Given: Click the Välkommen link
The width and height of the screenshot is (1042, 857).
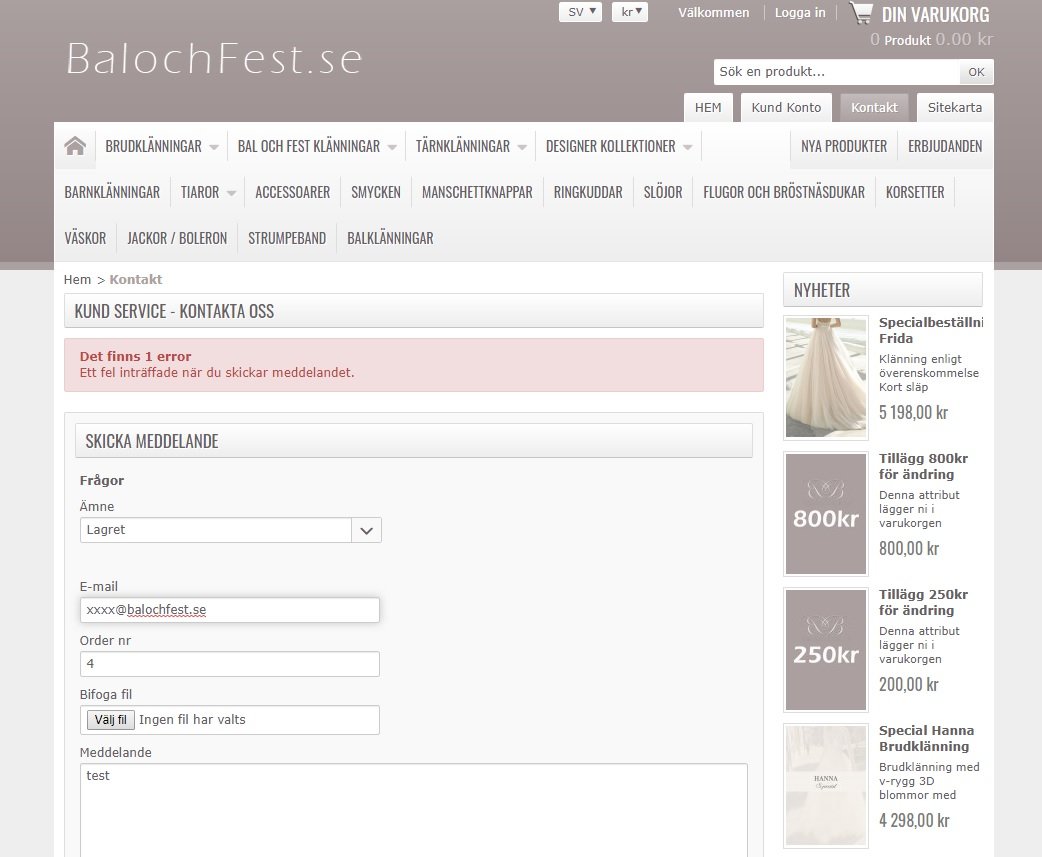Looking at the screenshot, I should [714, 13].
